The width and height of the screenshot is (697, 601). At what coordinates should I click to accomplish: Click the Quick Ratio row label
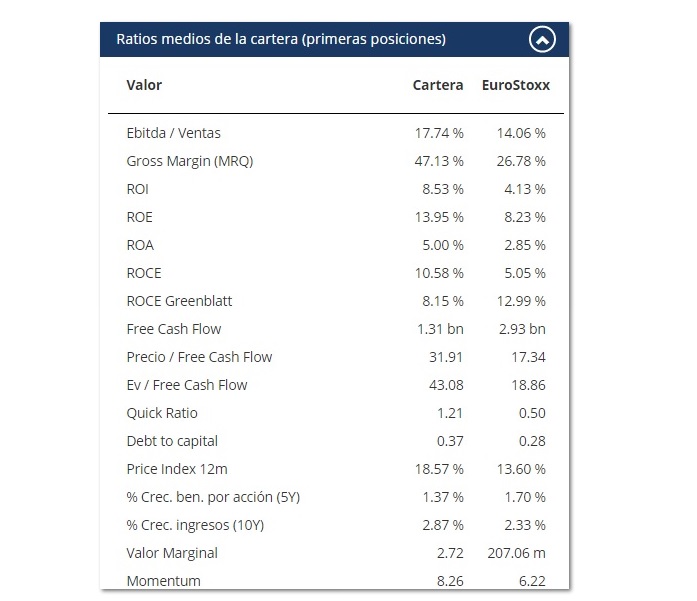(162, 413)
